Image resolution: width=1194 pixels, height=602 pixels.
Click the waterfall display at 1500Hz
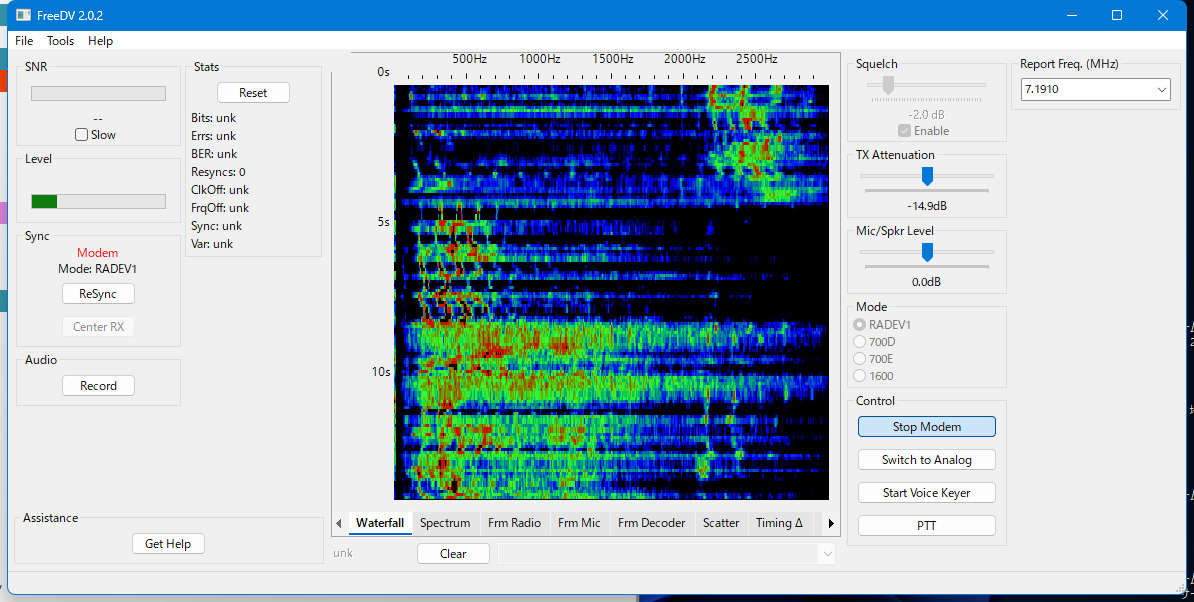612,290
